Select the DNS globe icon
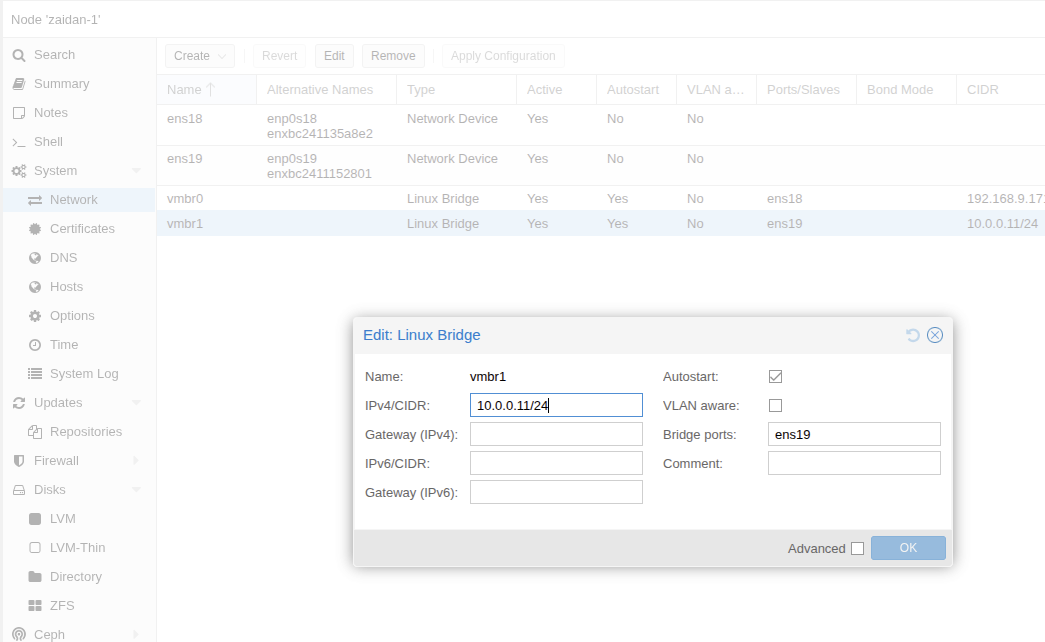This screenshot has height=642, width=1045. tap(35, 258)
